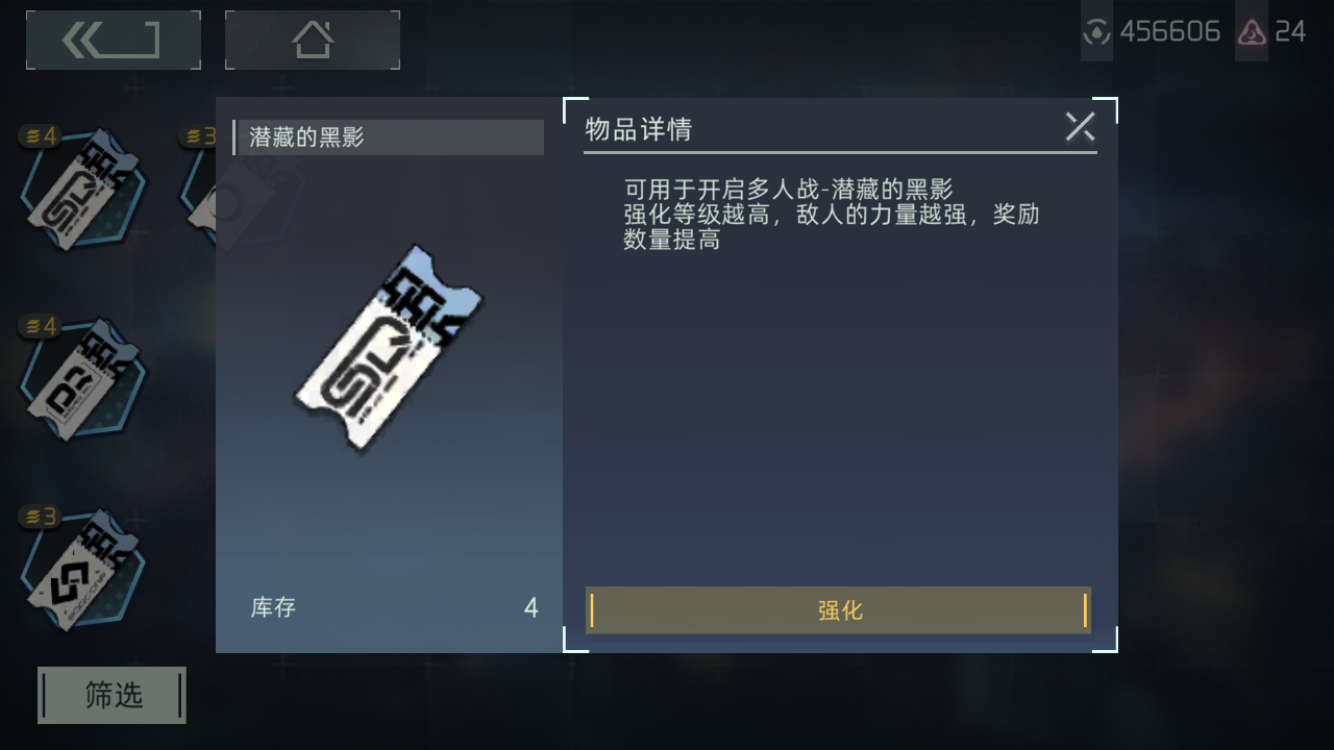This screenshot has height=750, width=1334.
Task: Return to the home screen via house icon
Action: click(312, 40)
